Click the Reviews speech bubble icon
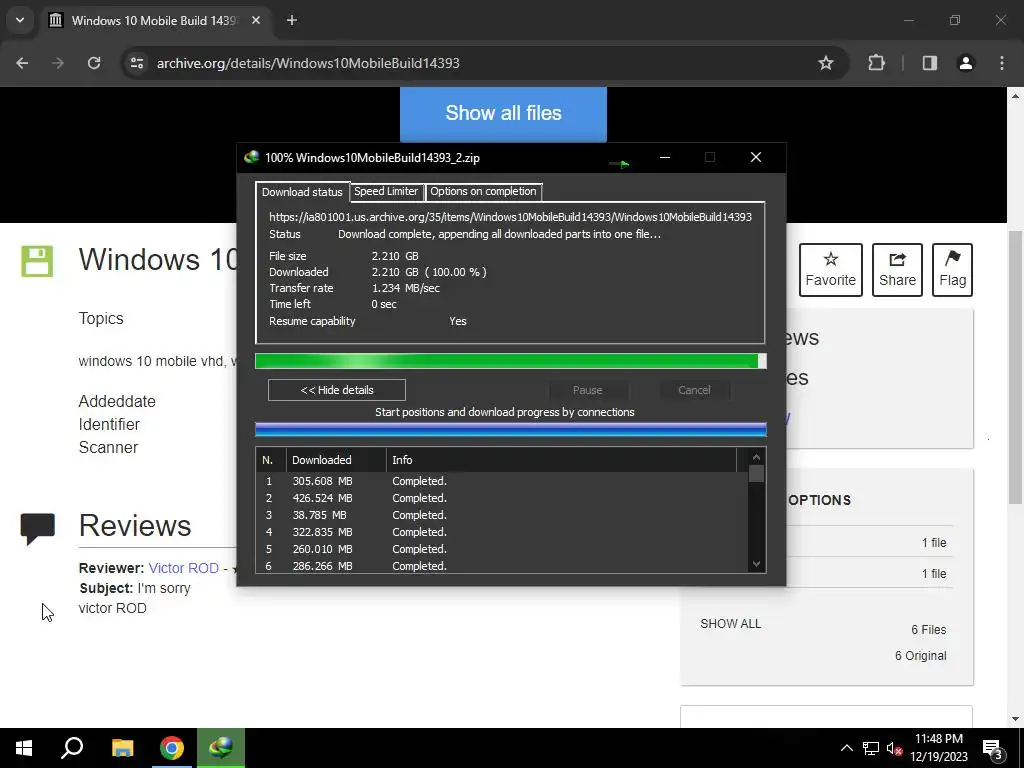The height and width of the screenshot is (768, 1024). tap(37, 529)
